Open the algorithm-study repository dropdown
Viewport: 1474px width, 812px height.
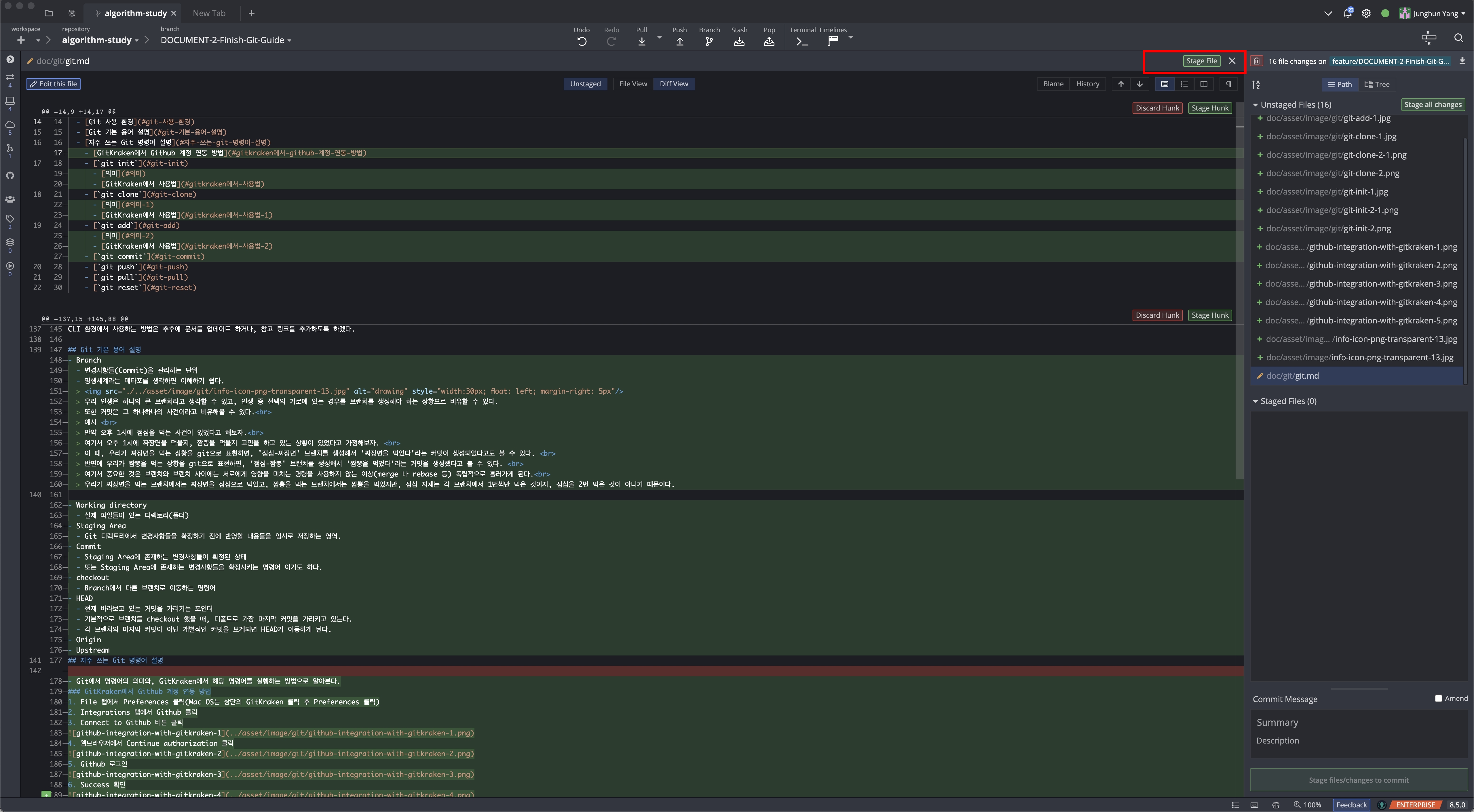(x=100, y=40)
